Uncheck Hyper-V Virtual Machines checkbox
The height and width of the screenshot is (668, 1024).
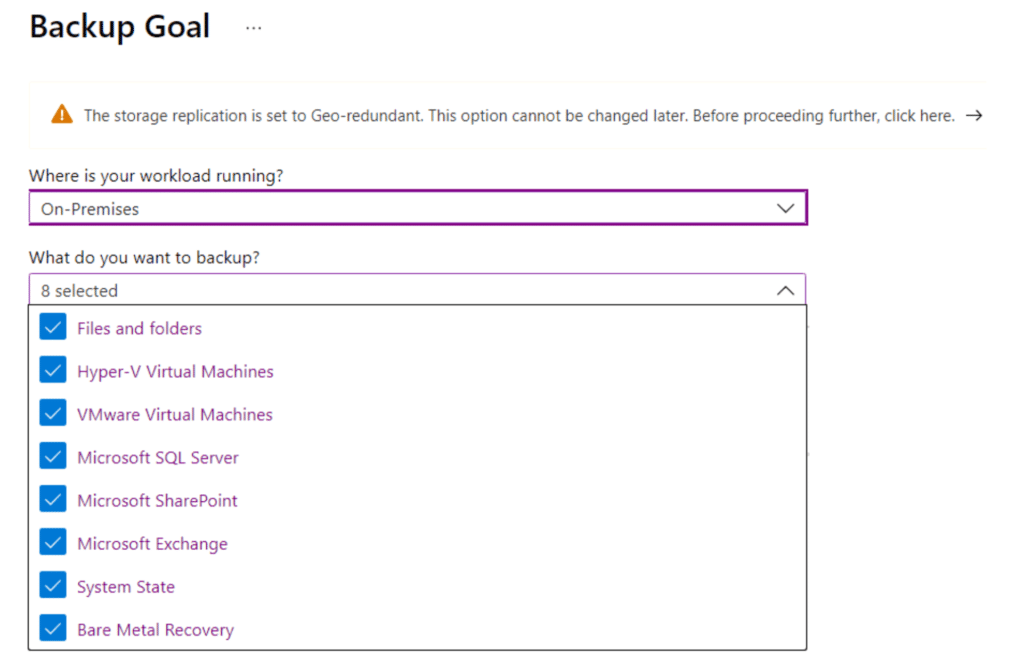click(x=53, y=371)
